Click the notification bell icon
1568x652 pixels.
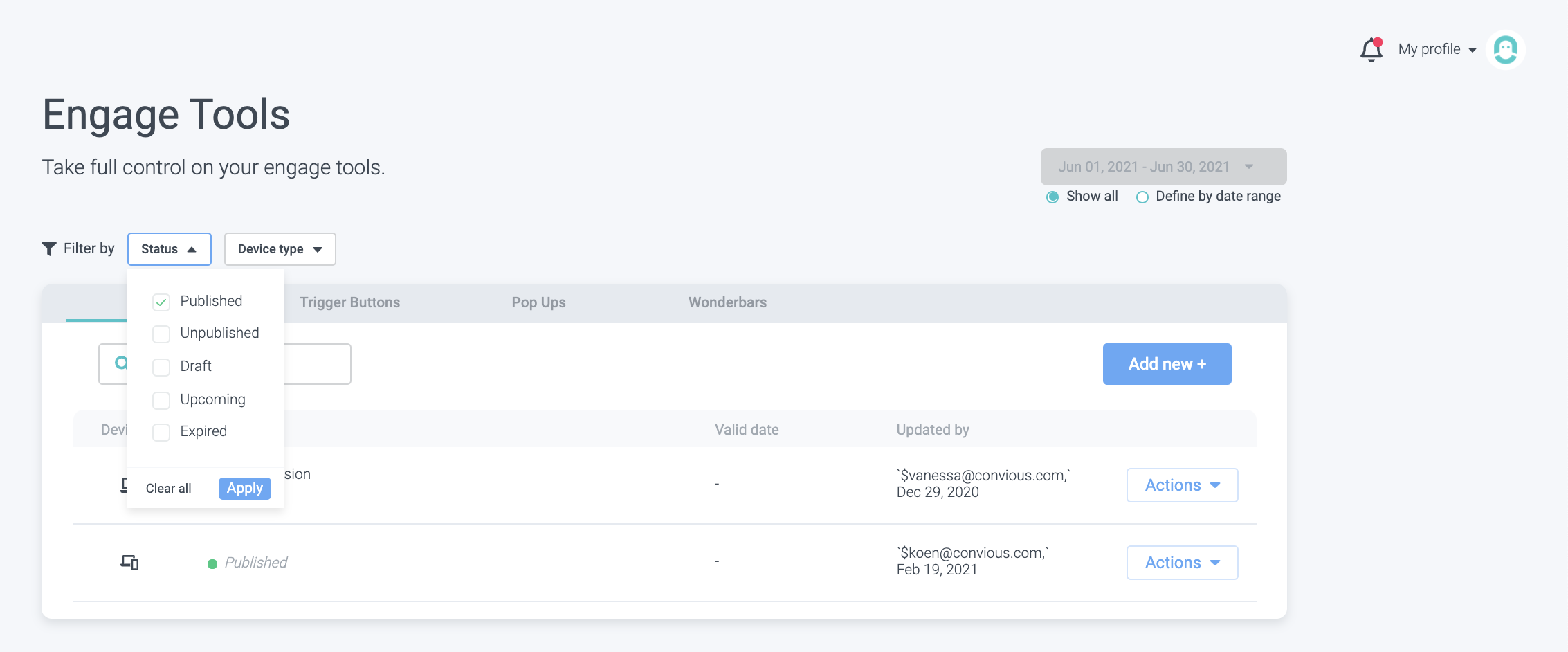(x=1371, y=50)
